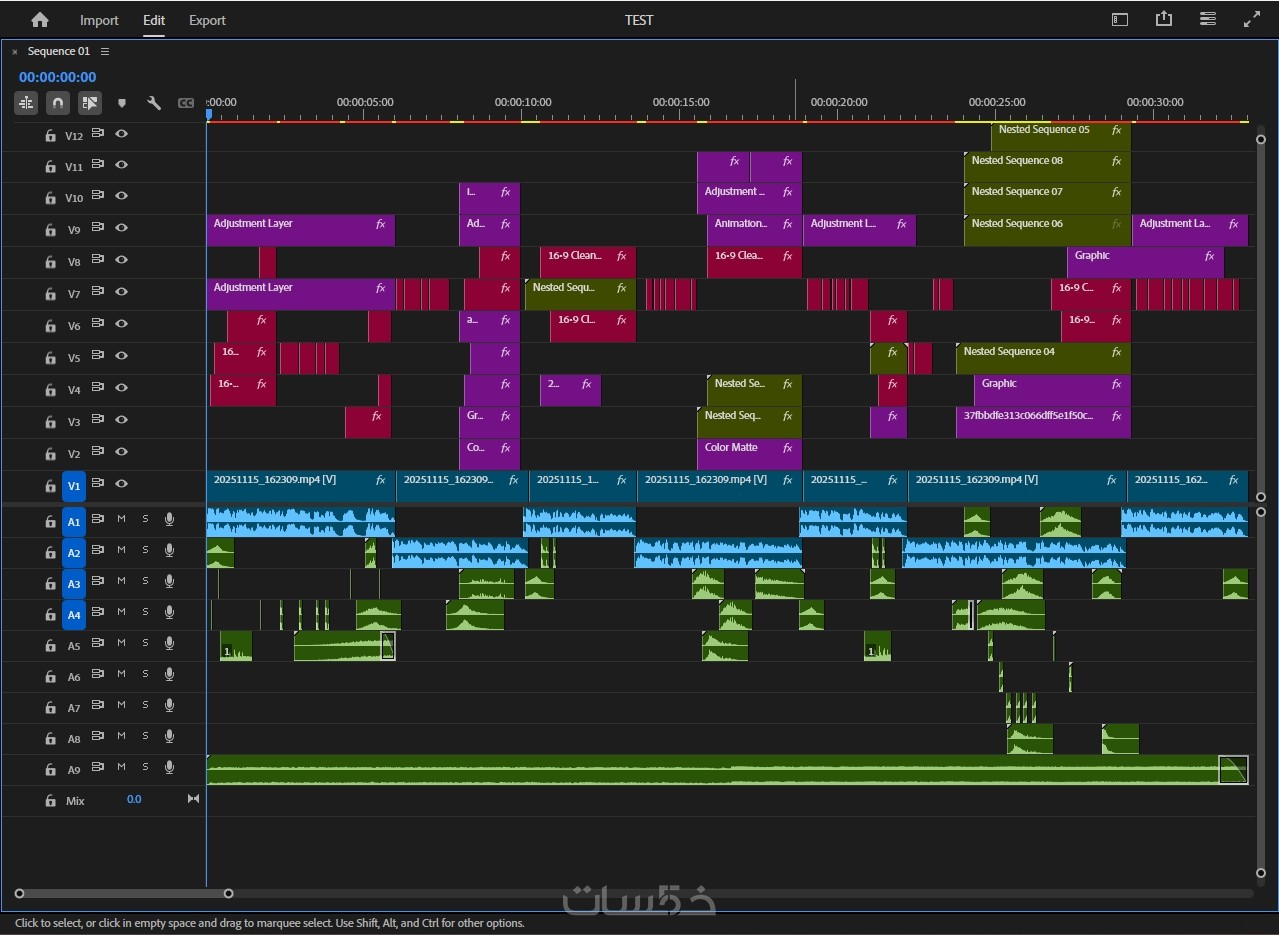
Task: Hide track V5 output eye
Action: click(x=121, y=356)
